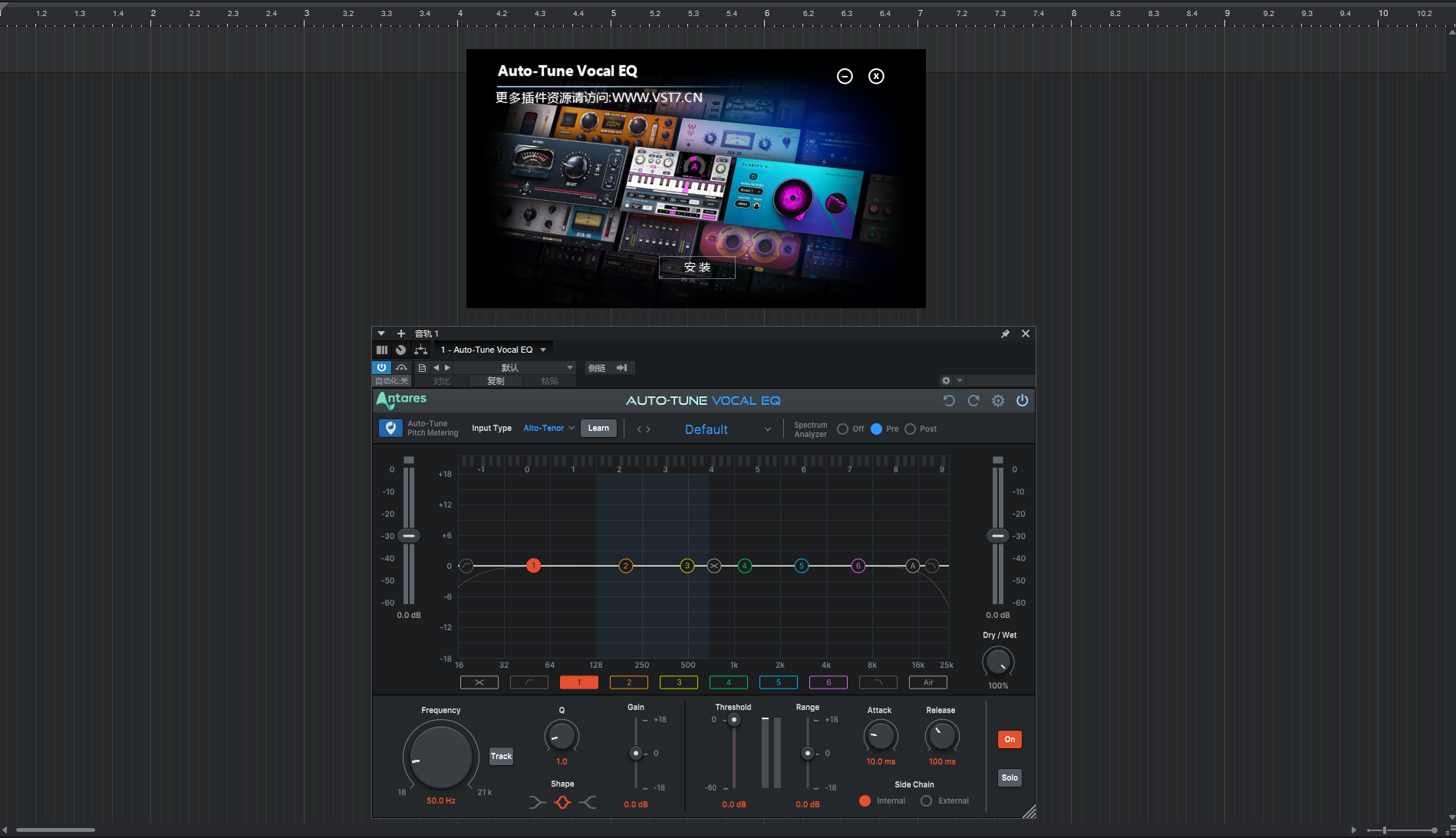Viewport: 1456px width, 838px height.
Task: Click the undo arrow icon in the plugin header
Action: click(949, 400)
